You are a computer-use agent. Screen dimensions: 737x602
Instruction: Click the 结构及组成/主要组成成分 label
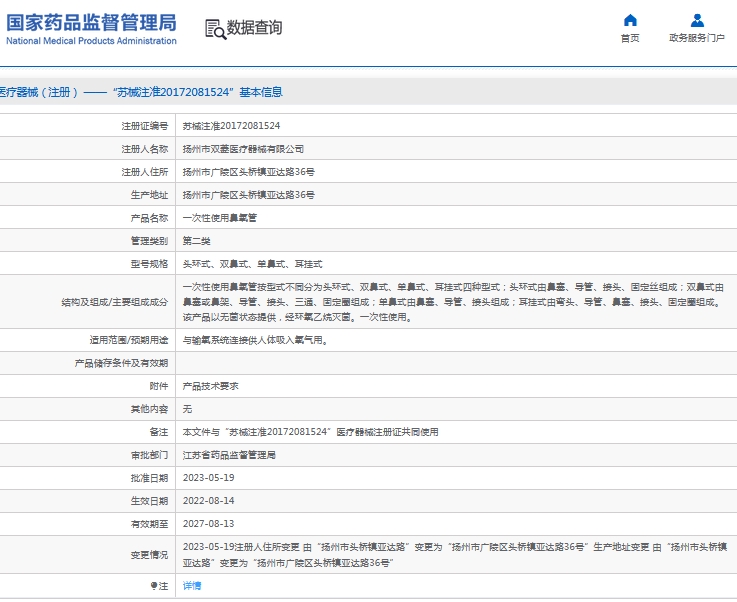coord(115,302)
